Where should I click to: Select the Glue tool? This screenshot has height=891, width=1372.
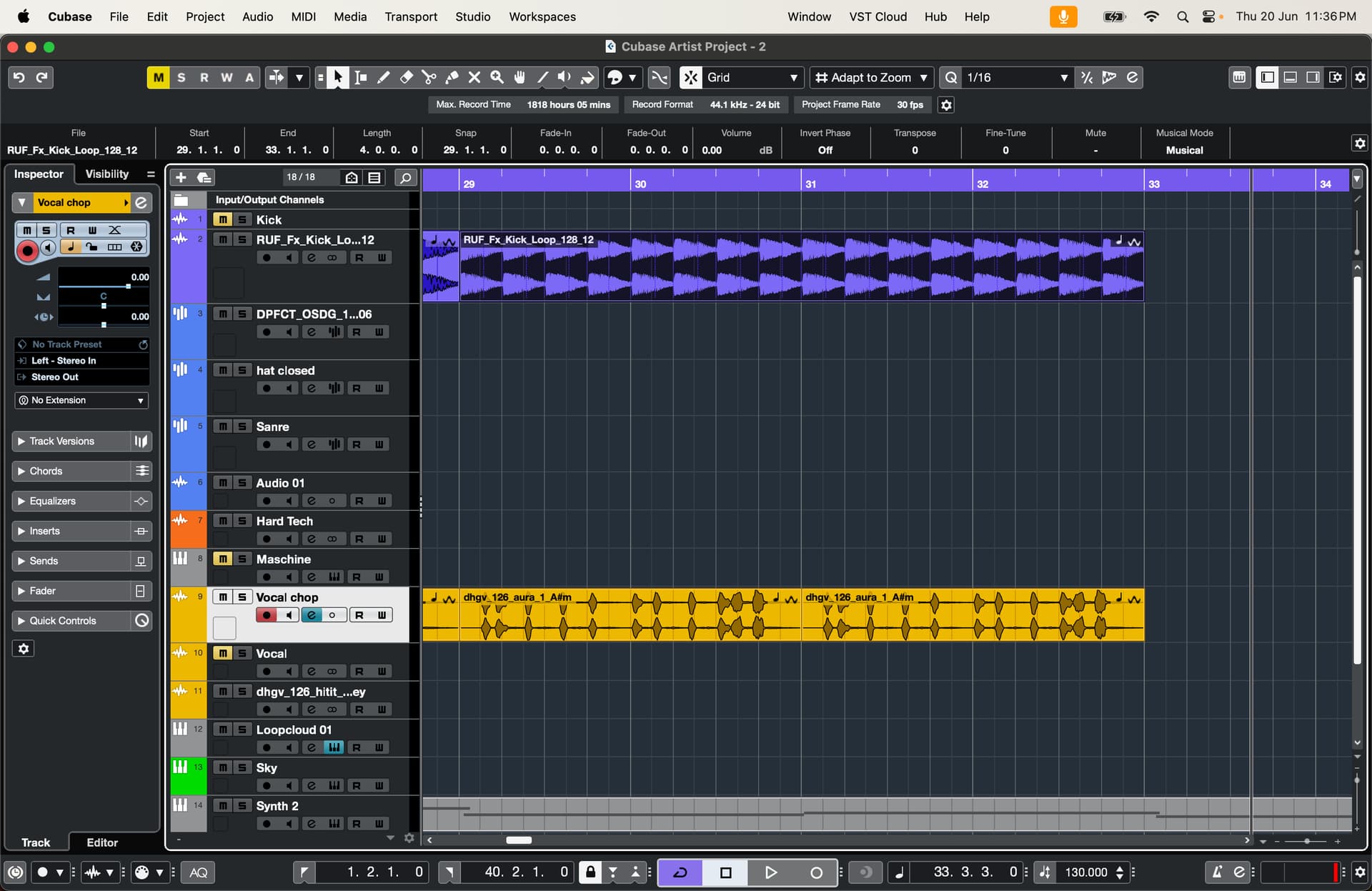(x=452, y=77)
